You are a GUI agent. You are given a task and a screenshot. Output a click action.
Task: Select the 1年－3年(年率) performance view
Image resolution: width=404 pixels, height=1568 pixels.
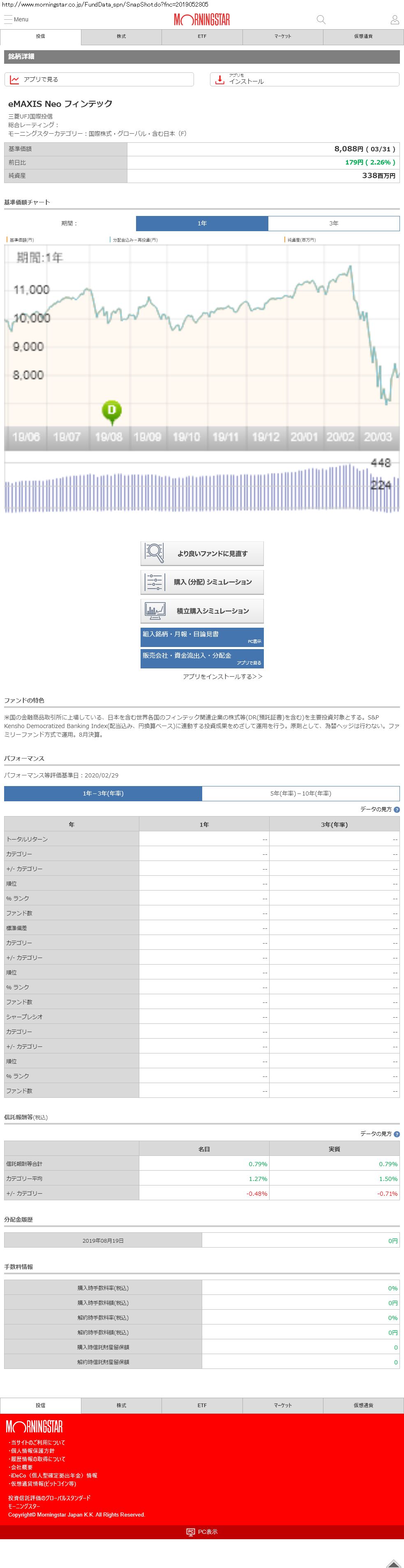point(103,793)
